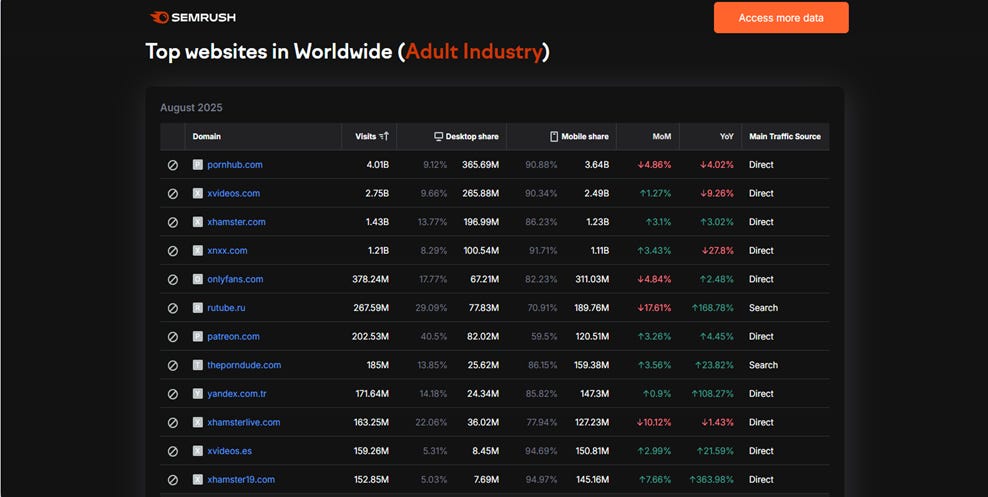988x497 pixels.
Task: Open the patreon.com domain link
Action: tap(233, 336)
